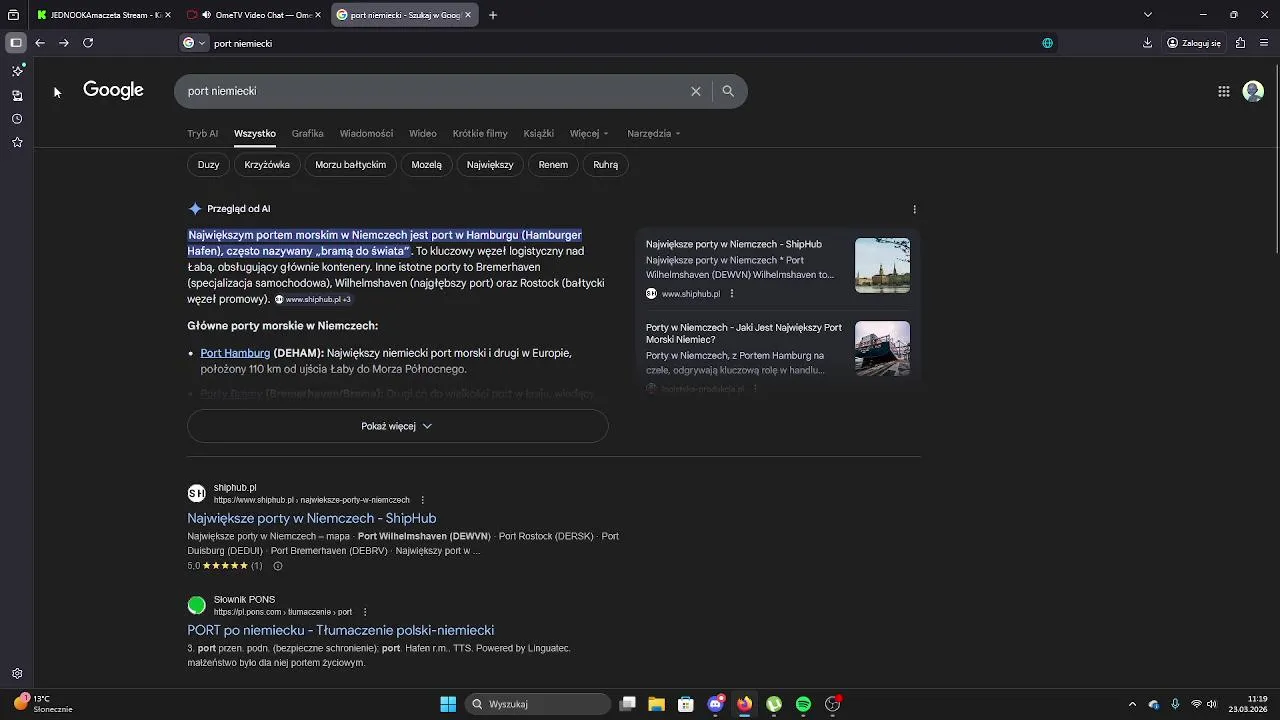This screenshot has height=720, width=1280.
Task: Click the magnifier search button
Action: [x=728, y=91]
